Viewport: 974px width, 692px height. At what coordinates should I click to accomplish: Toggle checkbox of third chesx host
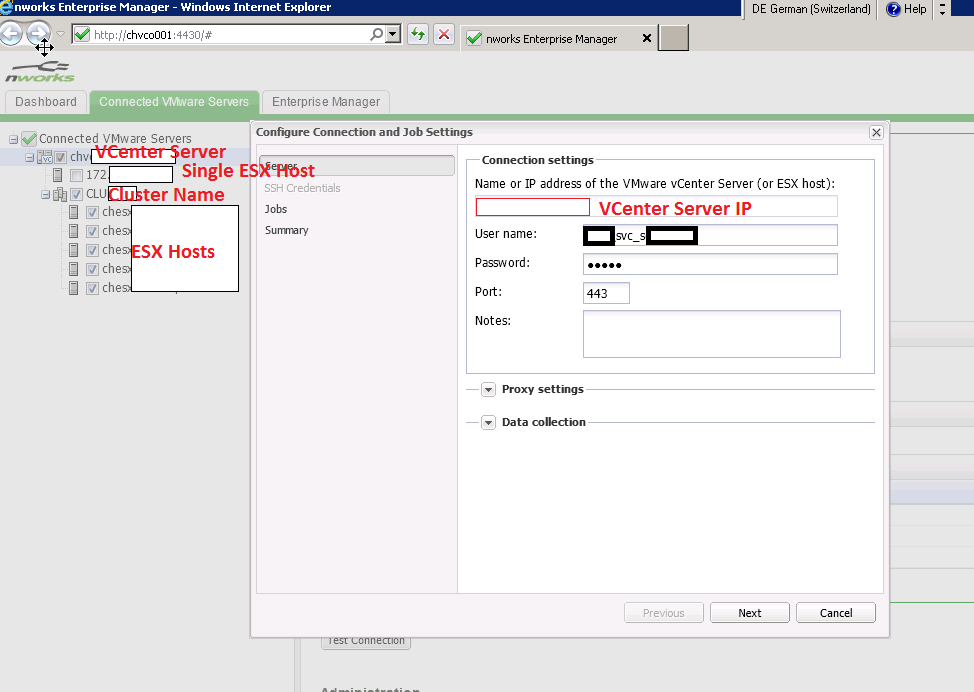[x=93, y=250]
